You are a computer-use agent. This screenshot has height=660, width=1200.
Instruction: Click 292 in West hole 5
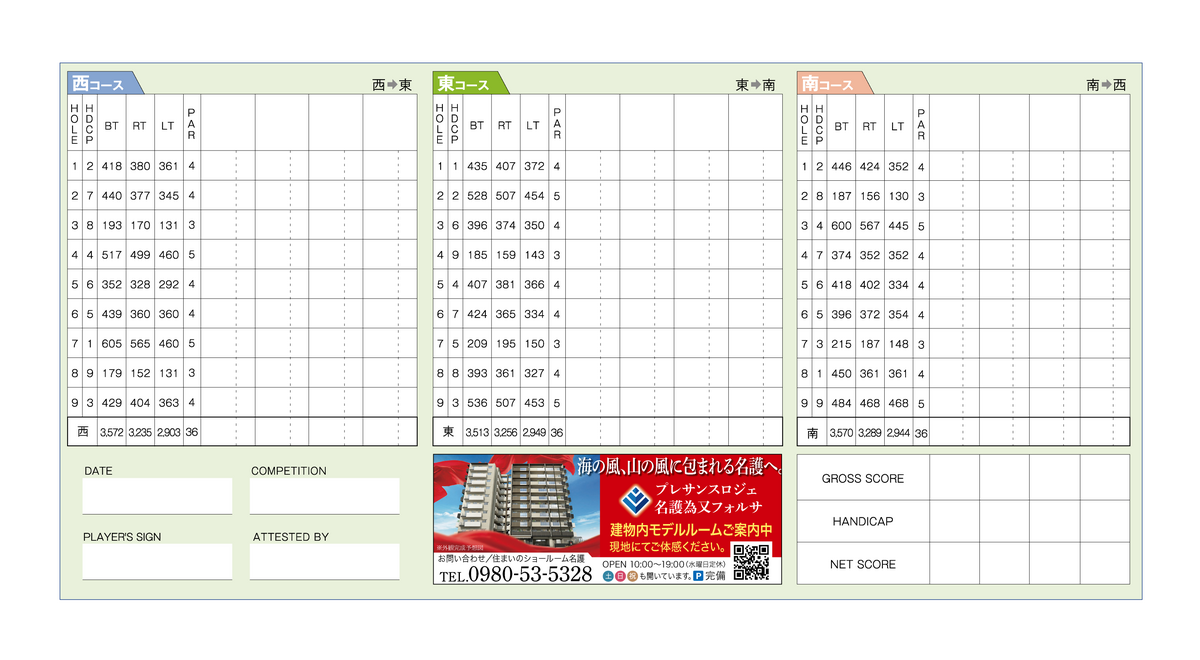[169, 285]
